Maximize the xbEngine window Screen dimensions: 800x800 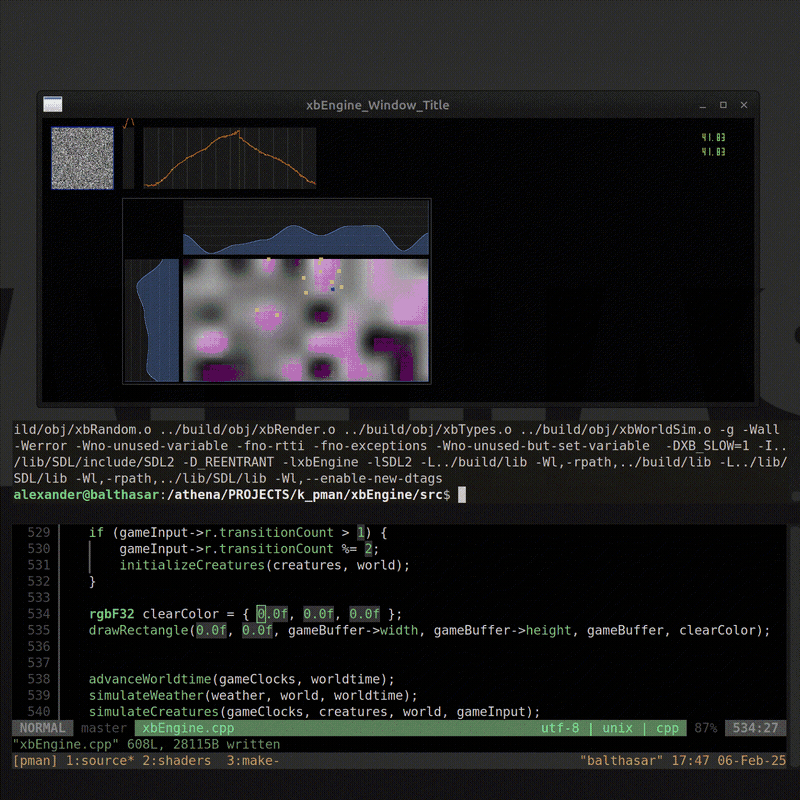tap(722, 105)
